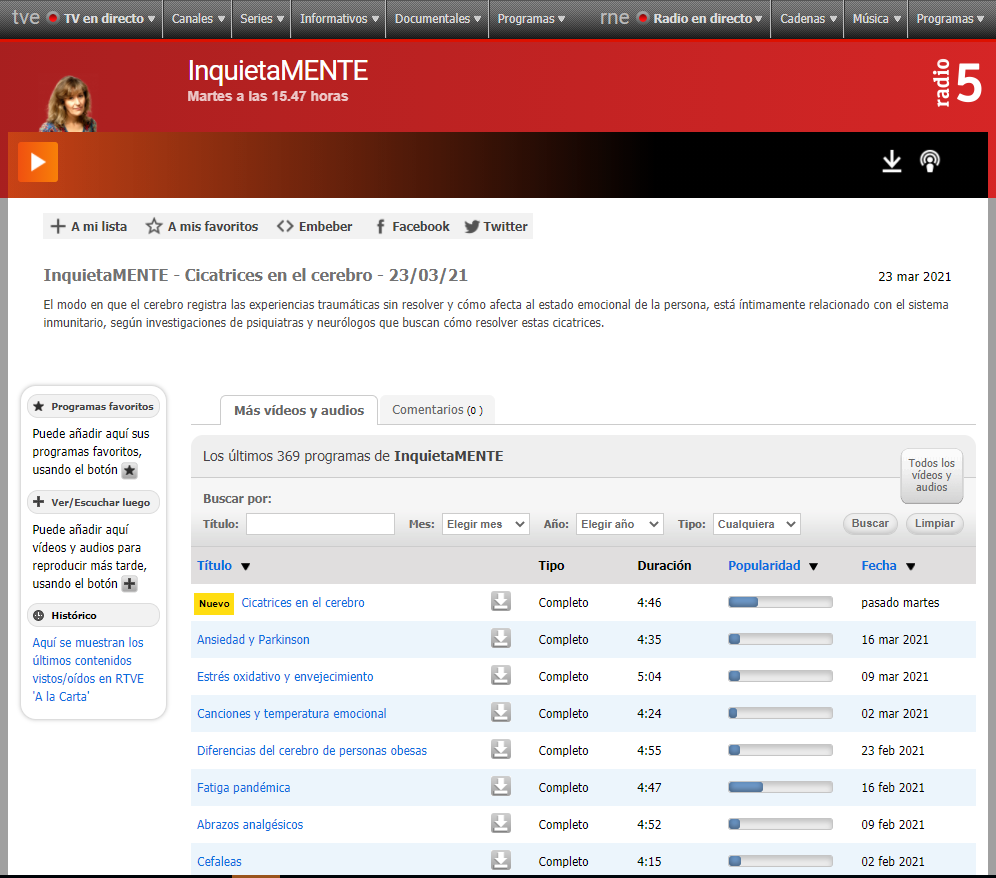This screenshot has width=996, height=878.
Task: Open the Cefaleas link
Action: coord(219,861)
